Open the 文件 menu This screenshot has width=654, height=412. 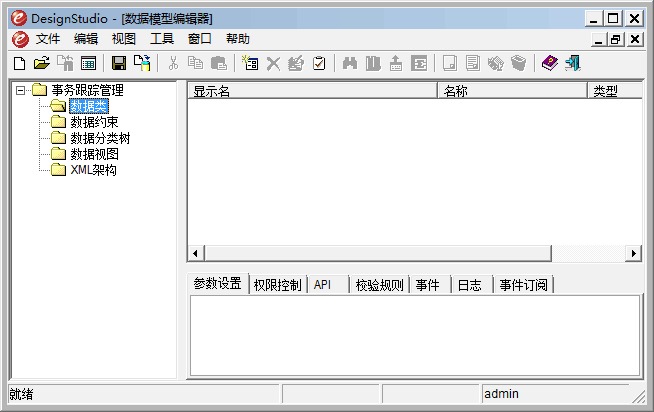(x=48, y=39)
